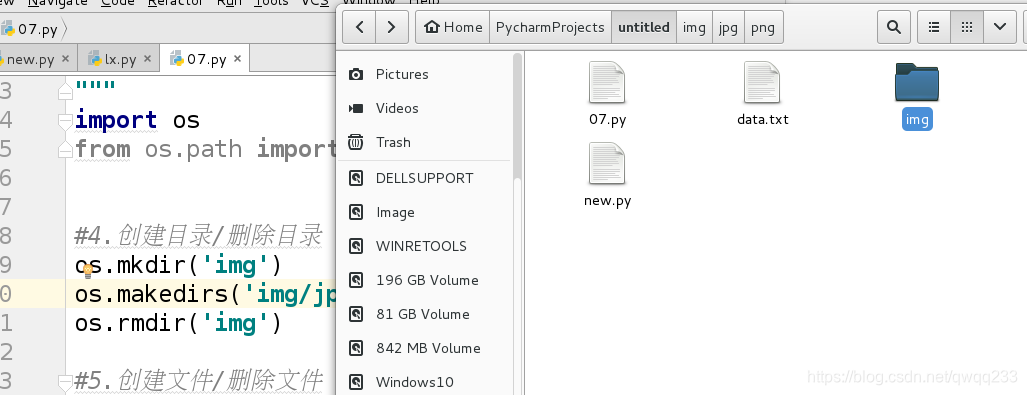The image size is (1027, 395).
Task: Select the img folder icon
Action: click(917, 83)
